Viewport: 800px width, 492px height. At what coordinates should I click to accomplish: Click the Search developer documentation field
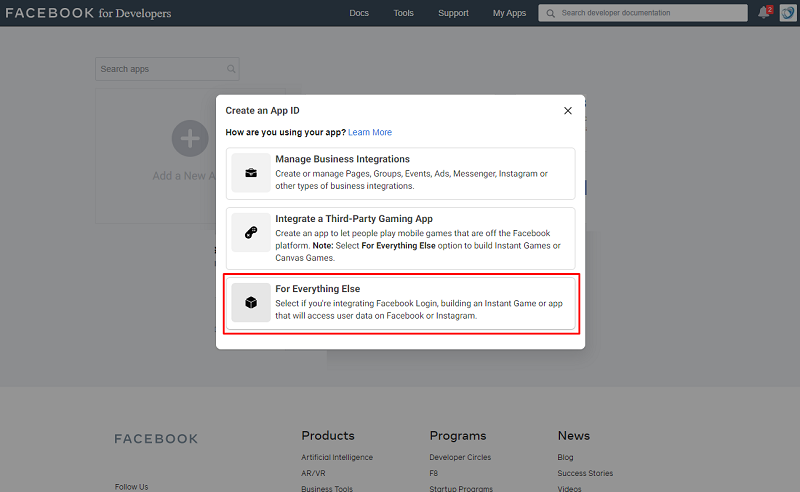[643, 13]
